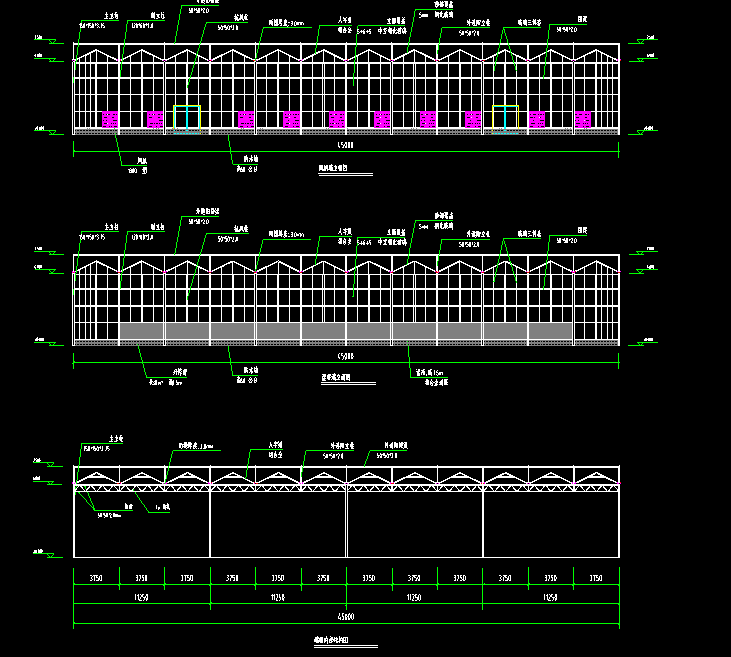Click the 45000 overall dimension in bottom section
This screenshot has width=731, height=657.
coord(346,617)
